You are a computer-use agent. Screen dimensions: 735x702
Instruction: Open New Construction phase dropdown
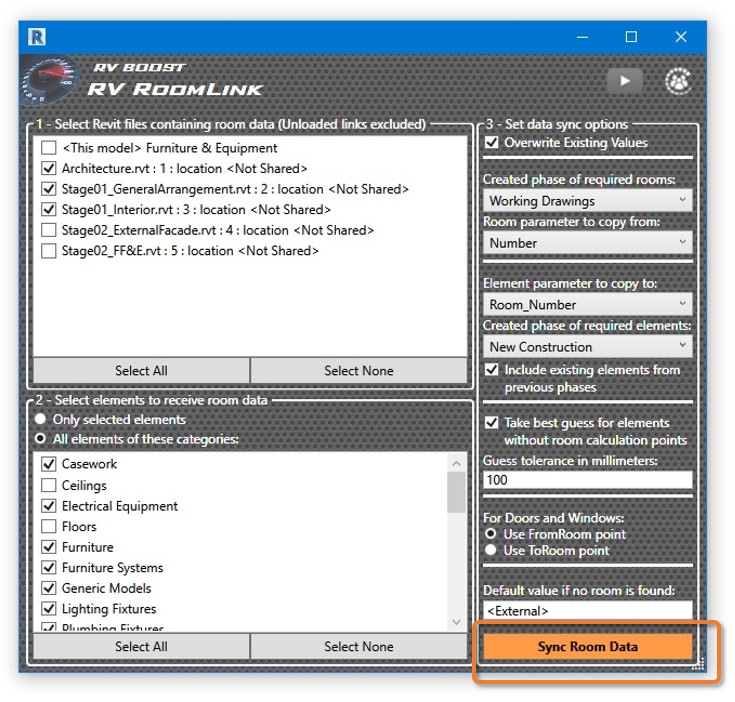588,347
